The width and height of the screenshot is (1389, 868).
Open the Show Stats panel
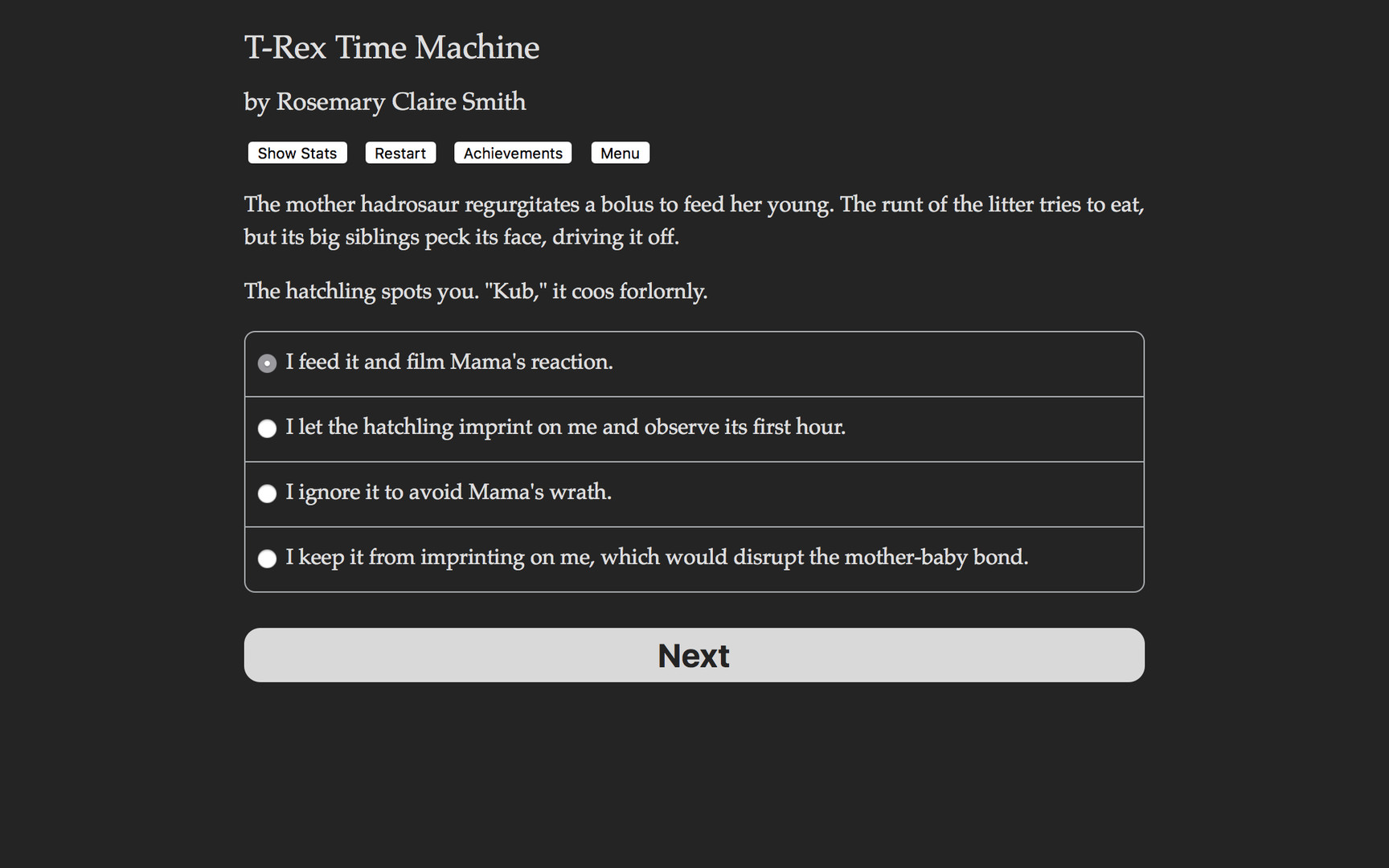pyautogui.click(x=297, y=153)
